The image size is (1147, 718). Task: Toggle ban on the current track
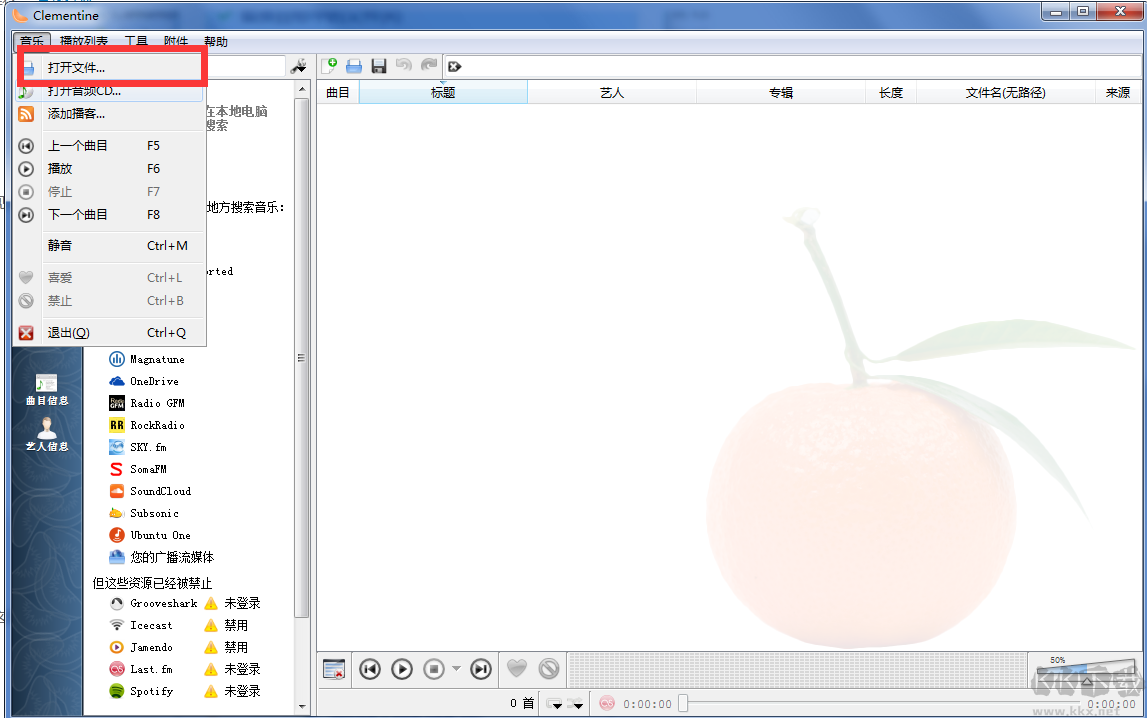click(548, 669)
